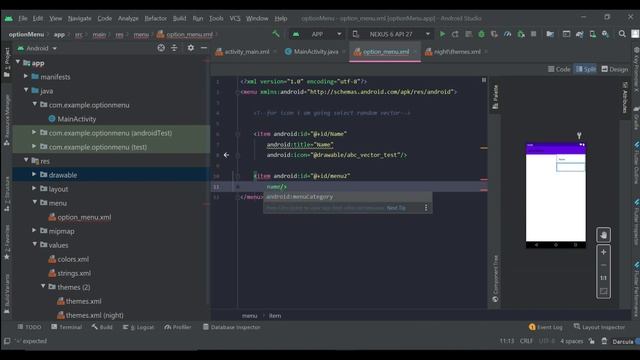Select android:menuCategory completion suggestion
This screenshot has width=640, height=360.
(347, 197)
